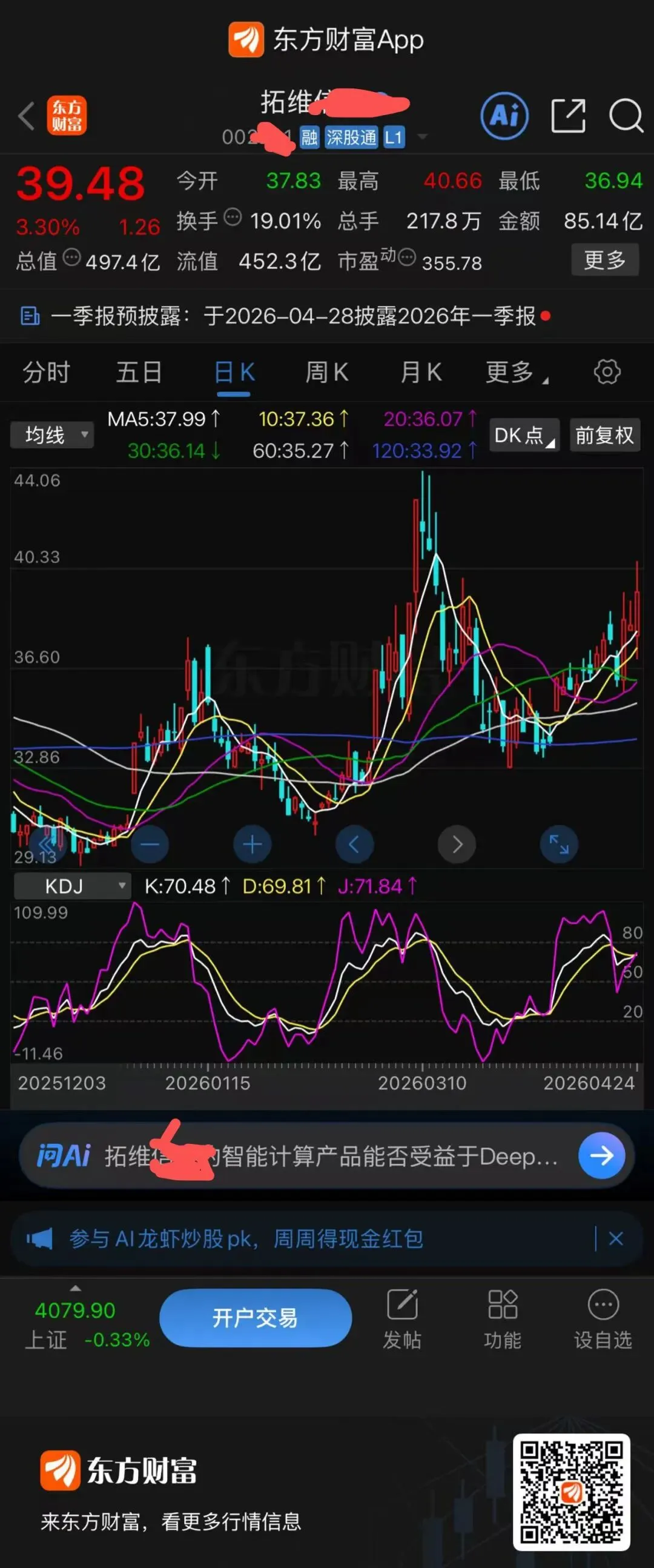
Task: Close the promotion banner with X
Action: 616,1238
